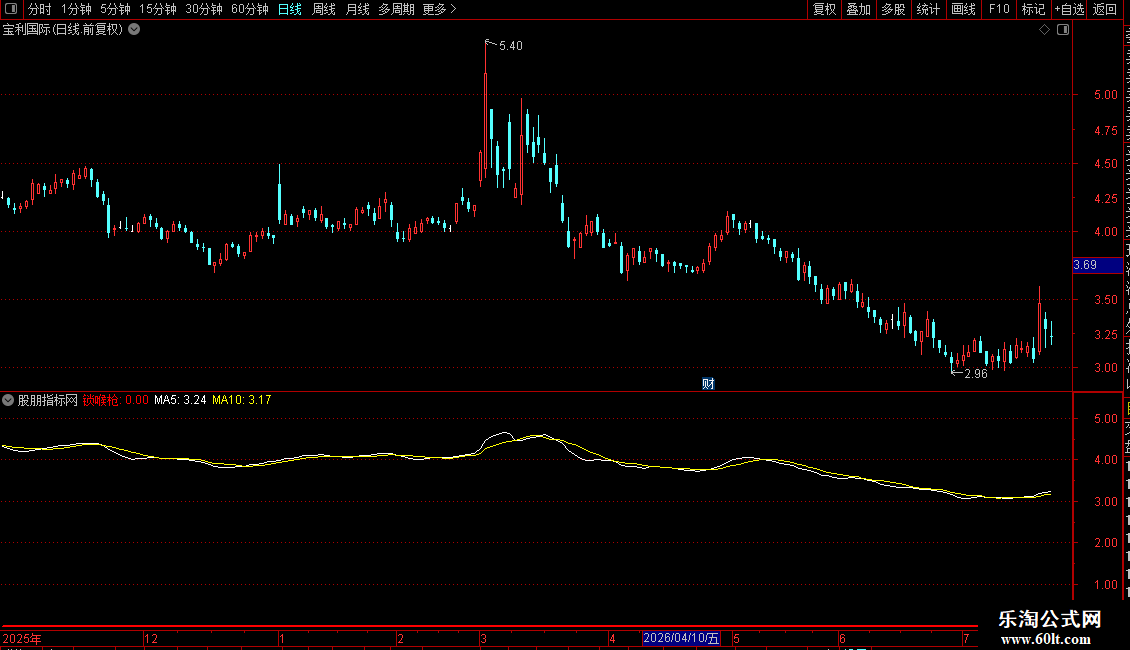
Task: Click the month 6 label on the time axis
Action: point(842,638)
